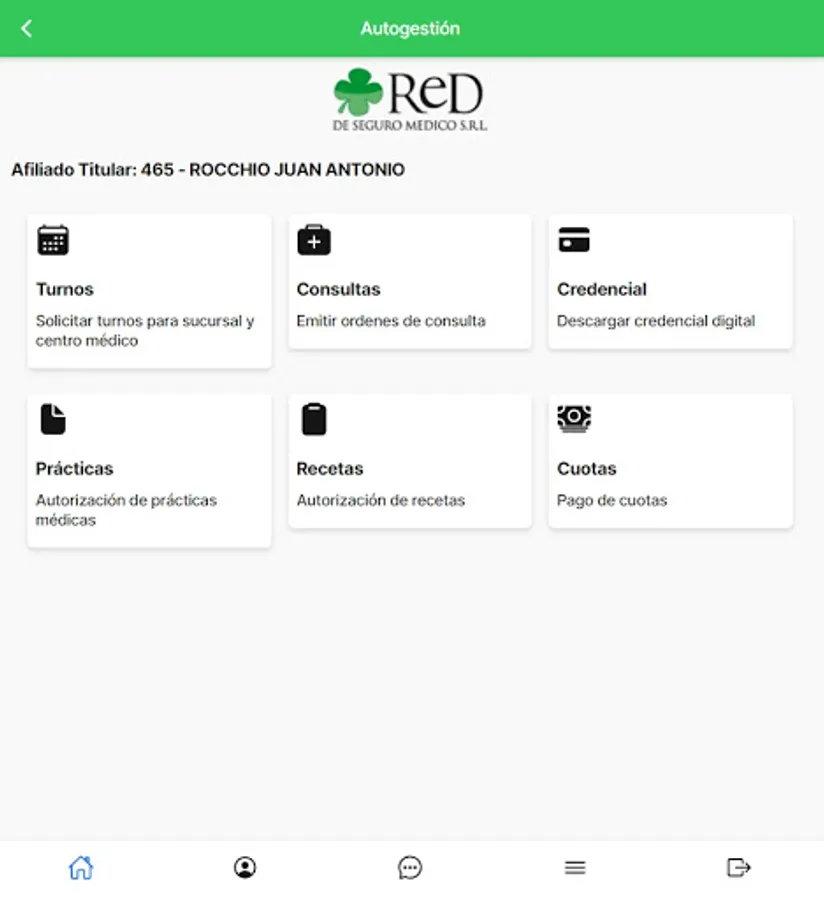Click the medical kit icon on Consultas
This screenshot has width=824, height=900.
(x=314, y=239)
